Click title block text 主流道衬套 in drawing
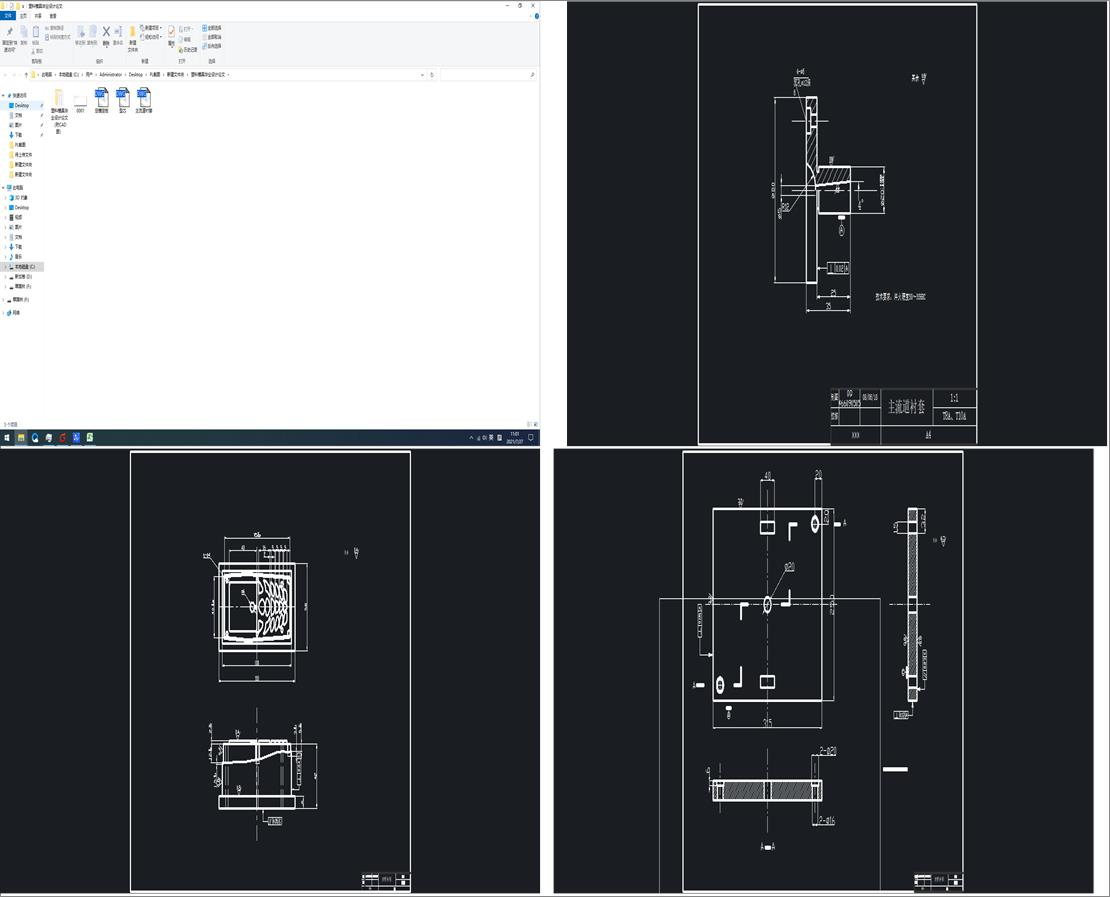 (x=906, y=407)
